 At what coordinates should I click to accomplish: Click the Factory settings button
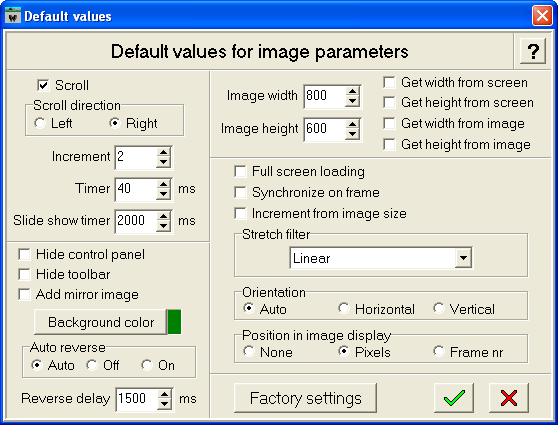click(x=305, y=398)
